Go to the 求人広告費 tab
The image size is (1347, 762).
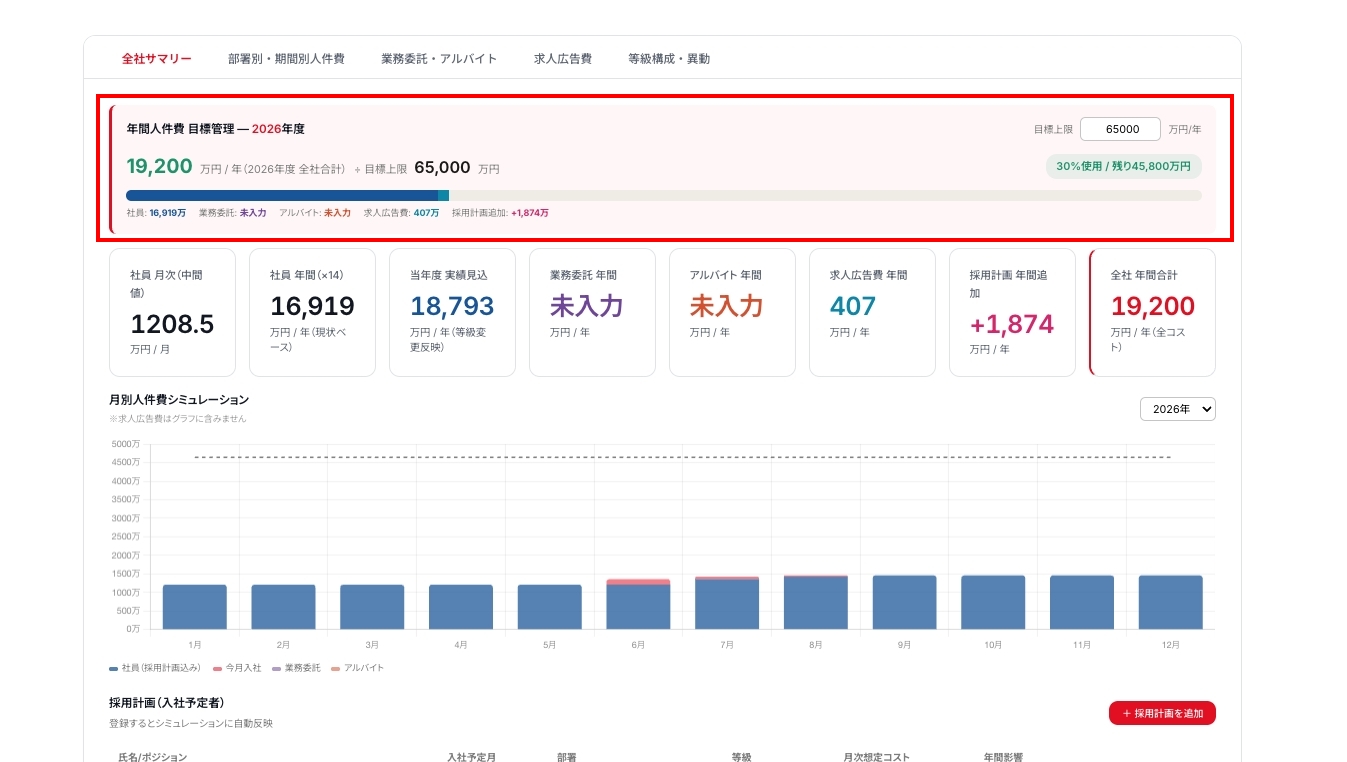[x=563, y=59]
